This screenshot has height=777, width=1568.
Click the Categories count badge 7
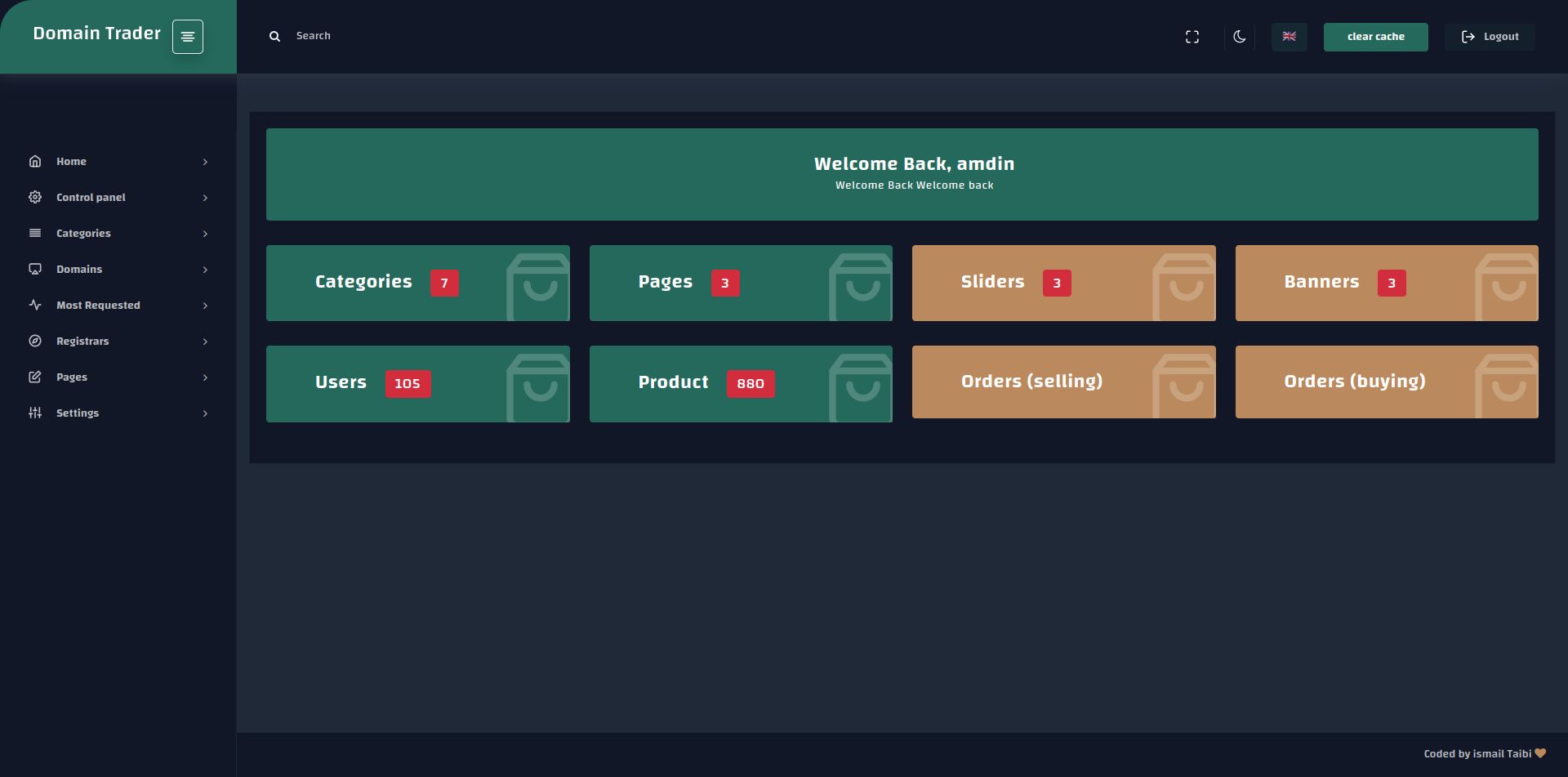click(x=444, y=283)
